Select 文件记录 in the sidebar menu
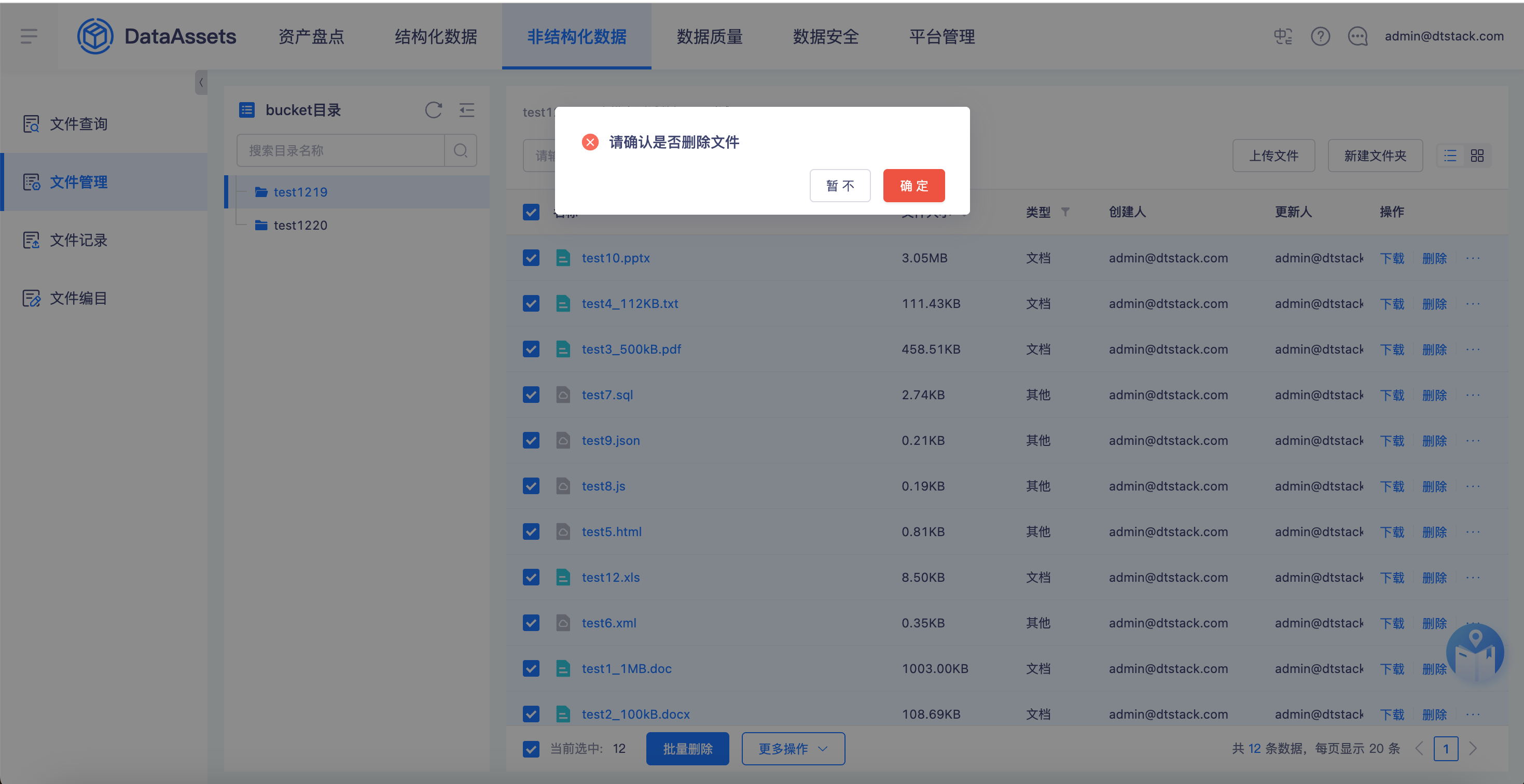This screenshot has width=1524, height=784. click(x=78, y=240)
